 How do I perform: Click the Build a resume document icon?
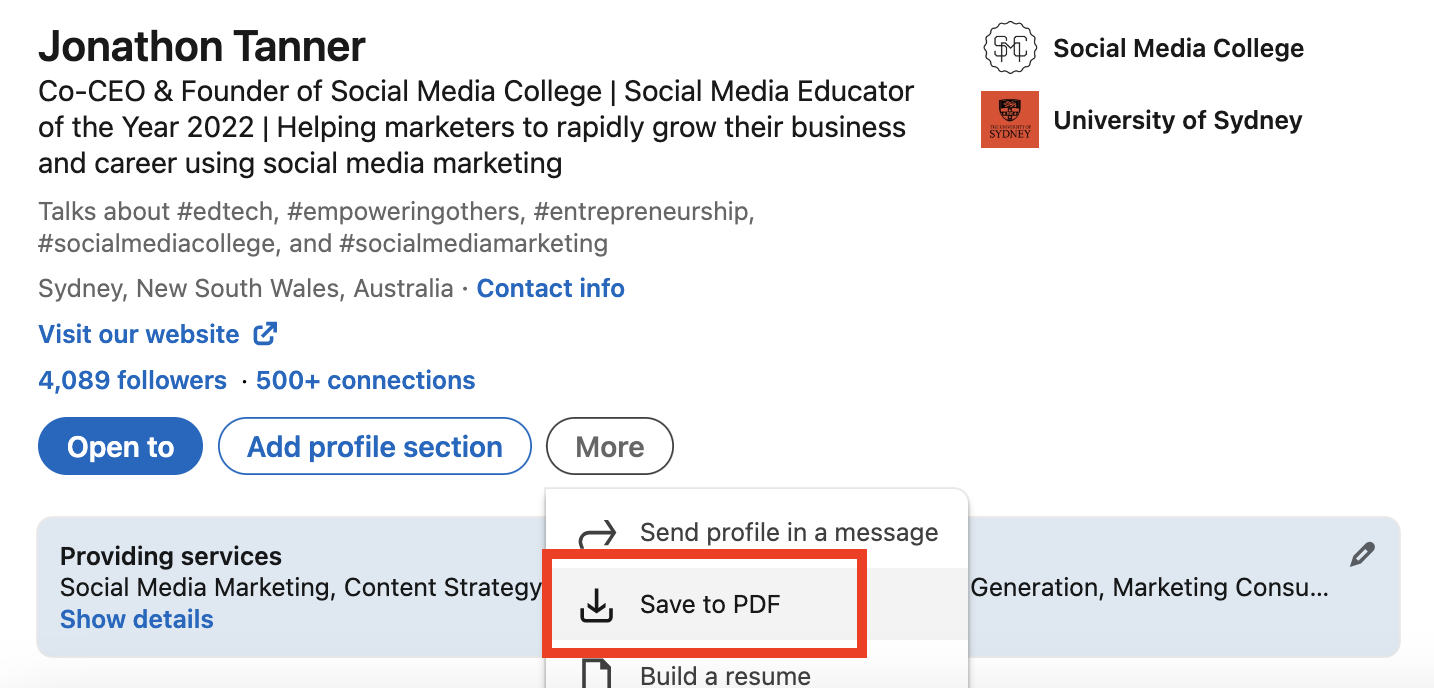597,673
